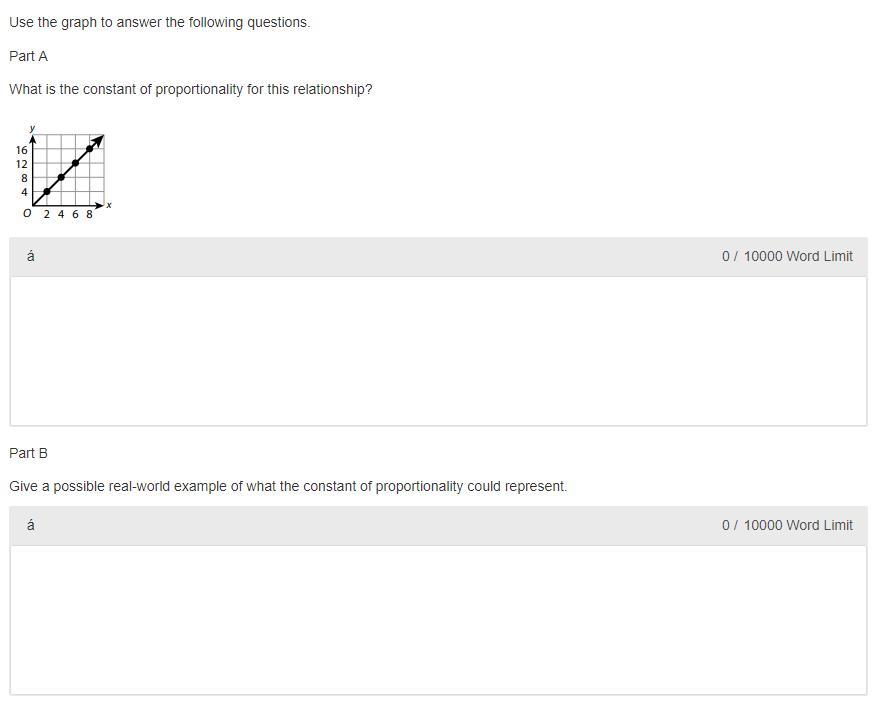This screenshot has height=715, width=891.
Task: Click the real-world example prompt text
Action: coord(288,486)
